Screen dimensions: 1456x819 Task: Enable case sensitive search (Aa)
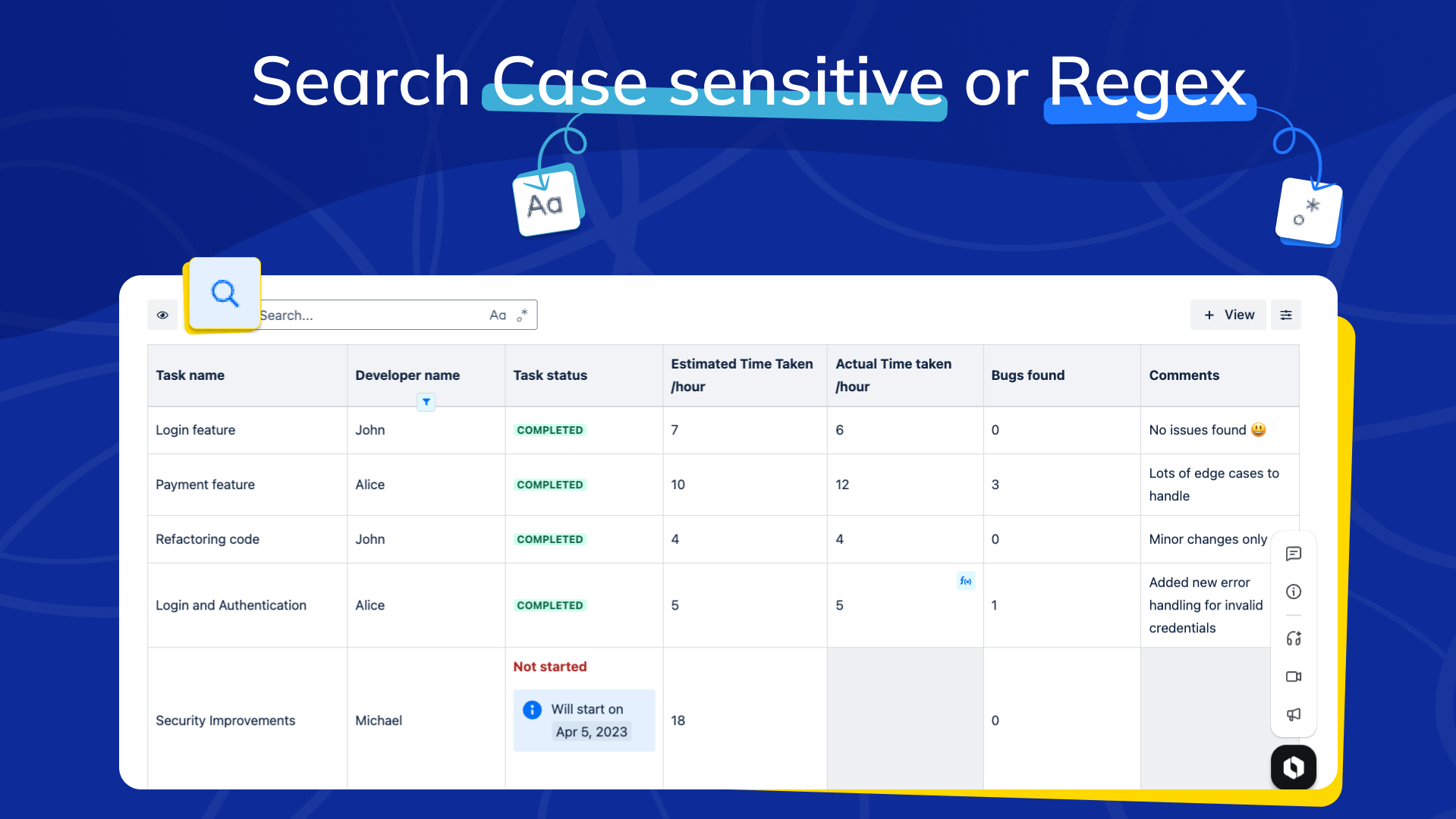click(x=498, y=315)
